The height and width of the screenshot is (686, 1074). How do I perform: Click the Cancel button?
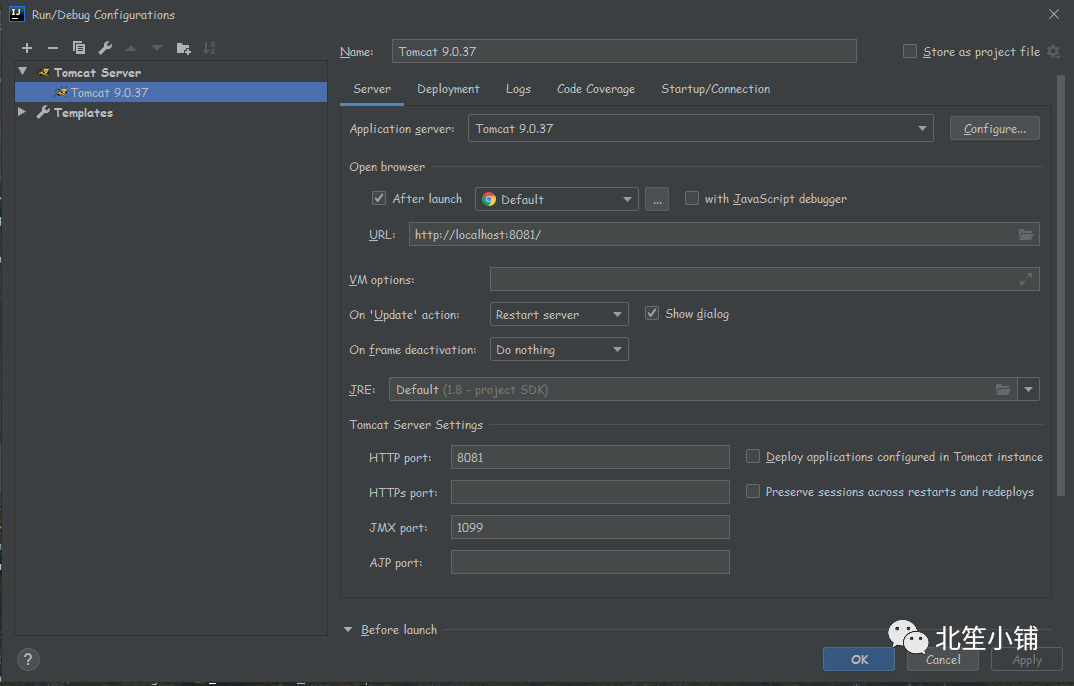(x=942, y=659)
